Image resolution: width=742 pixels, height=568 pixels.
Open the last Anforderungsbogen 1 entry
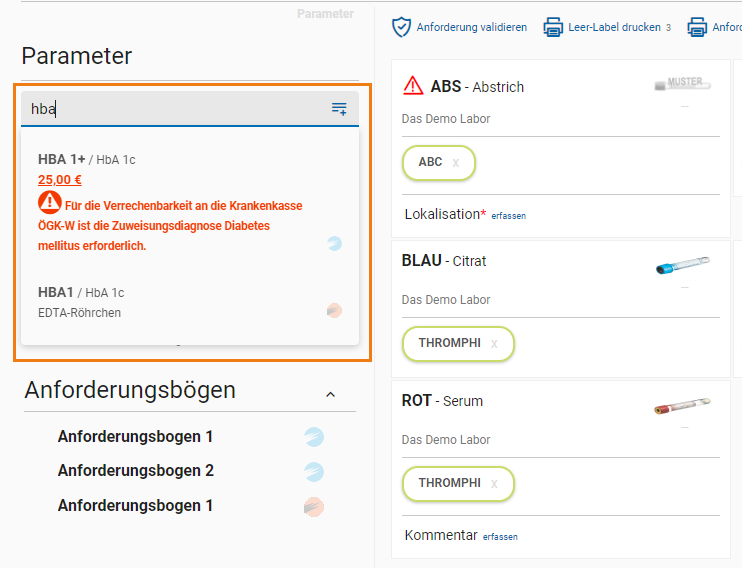135,506
